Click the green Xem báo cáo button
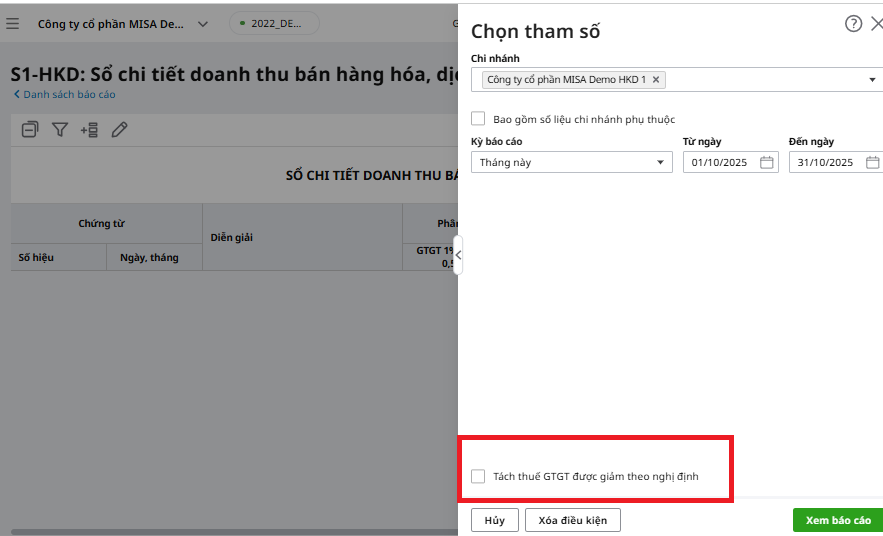The width and height of the screenshot is (883, 536). click(837, 520)
